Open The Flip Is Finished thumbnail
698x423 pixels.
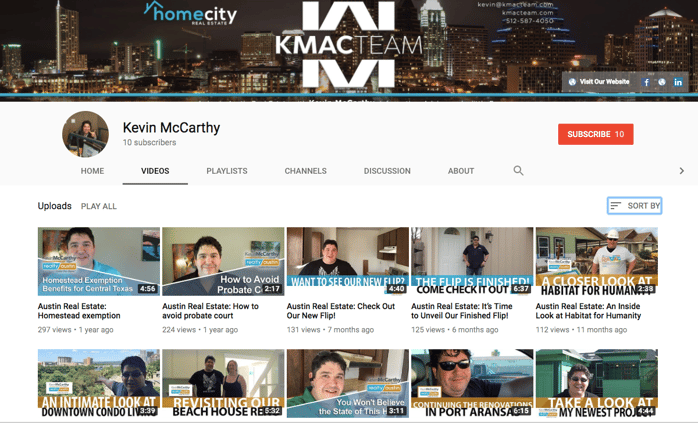472,261
